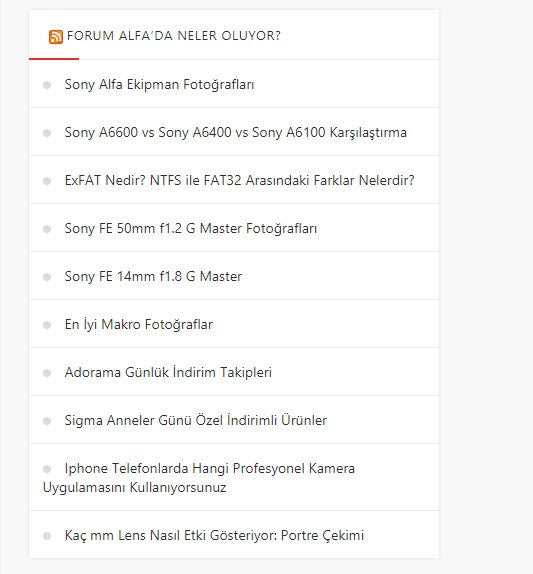Click bullet dot beside Sony A6600 comparison
Image resolution: width=533 pixels, height=574 pixels.
(x=47, y=133)
